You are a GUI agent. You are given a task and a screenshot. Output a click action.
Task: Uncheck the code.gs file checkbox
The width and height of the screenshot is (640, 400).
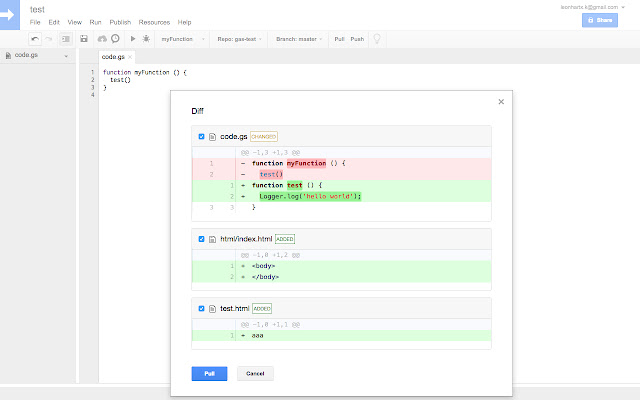(202, 136)
